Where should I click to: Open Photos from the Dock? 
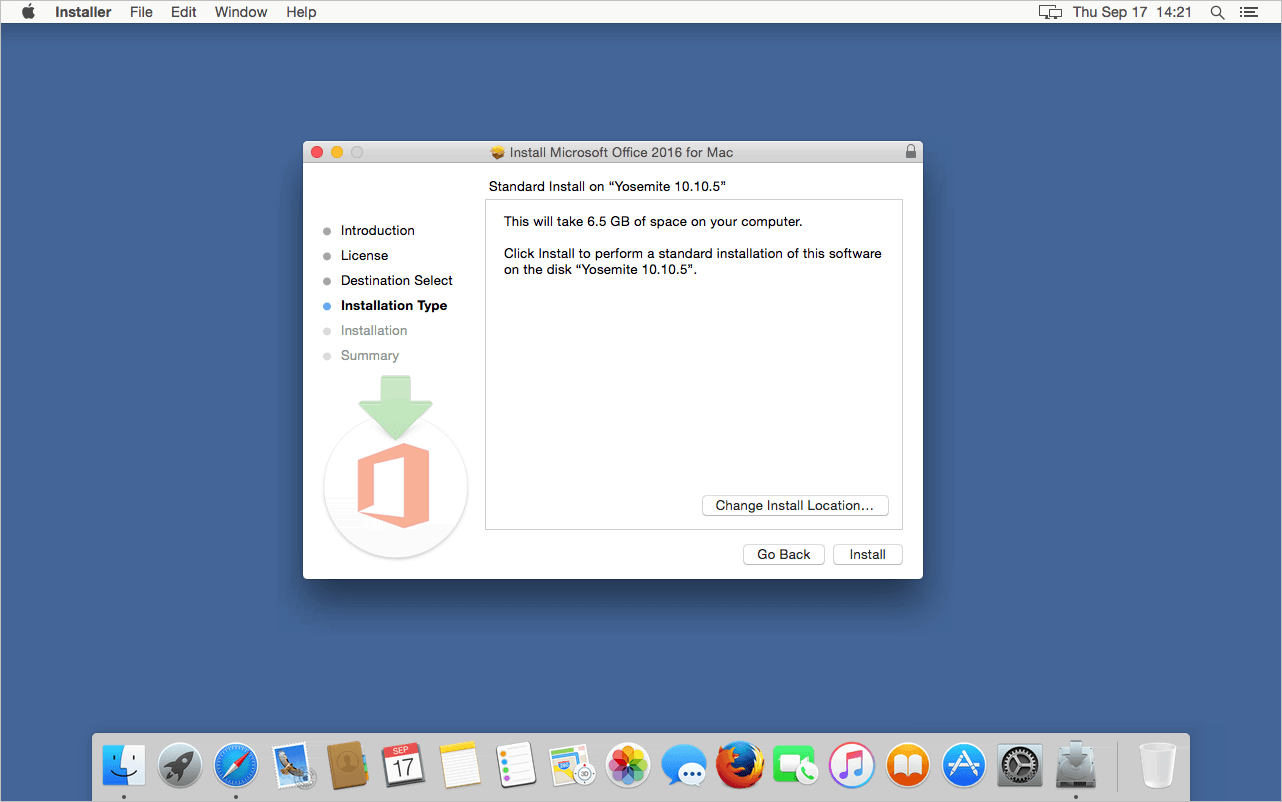click(629, 766)
